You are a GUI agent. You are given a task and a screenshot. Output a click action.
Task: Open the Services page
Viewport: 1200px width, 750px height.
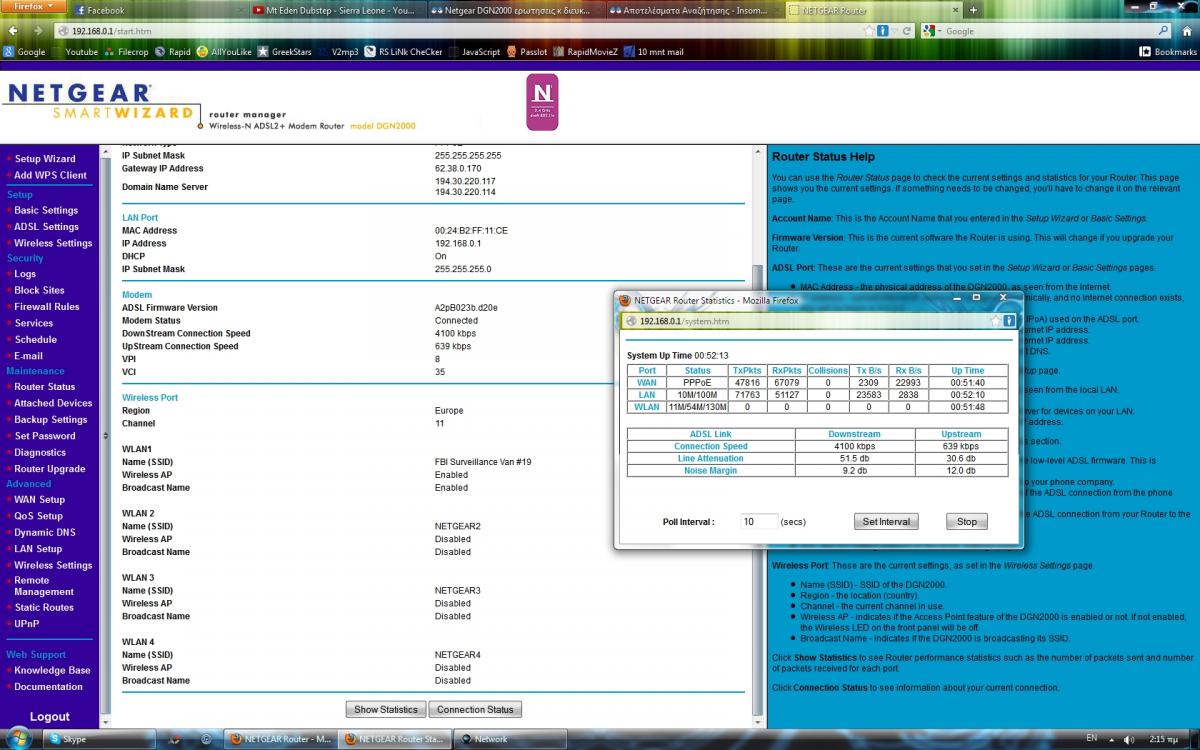click(x=34, y=323)
